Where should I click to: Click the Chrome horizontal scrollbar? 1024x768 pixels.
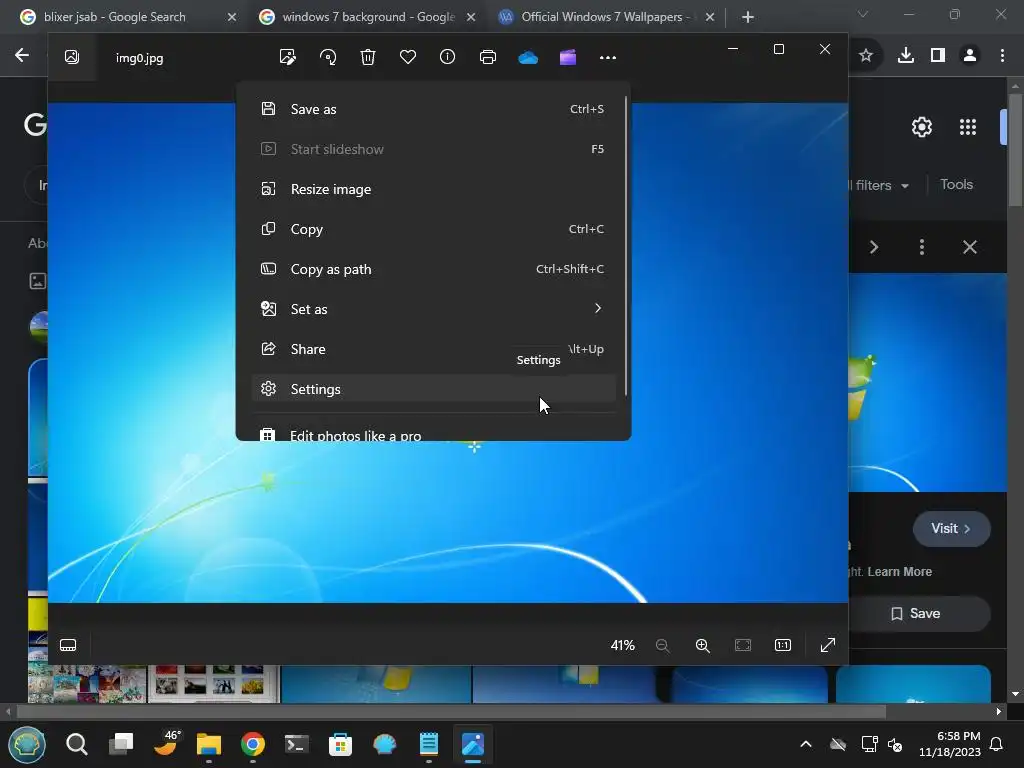click(x=451, y=711)
